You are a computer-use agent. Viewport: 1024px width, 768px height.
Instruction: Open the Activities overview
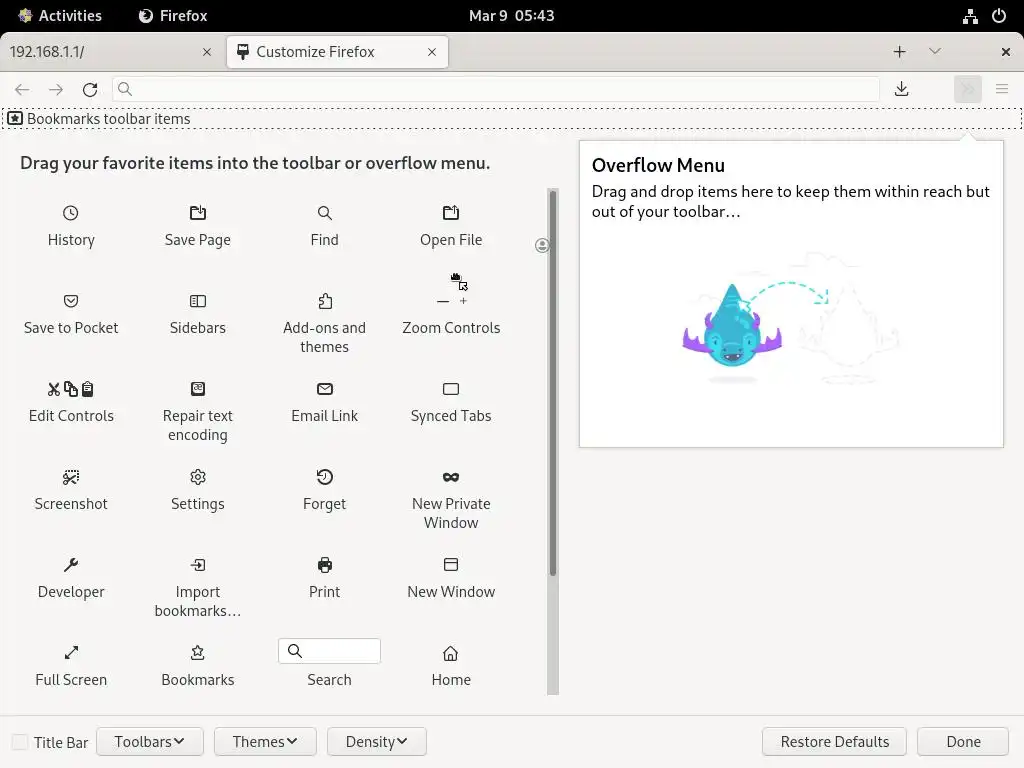coord(60,16)
